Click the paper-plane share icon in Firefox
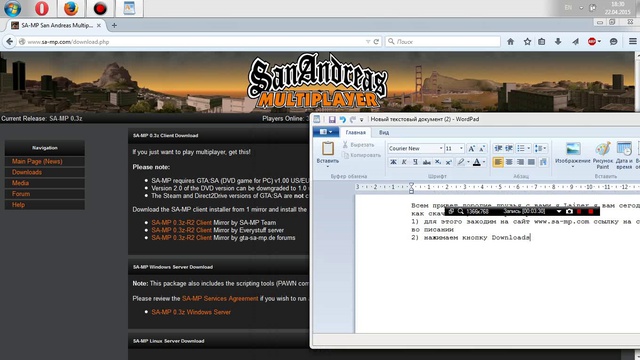Image resolution: width=640 pixels, height=360 pixels. point(575,42)
